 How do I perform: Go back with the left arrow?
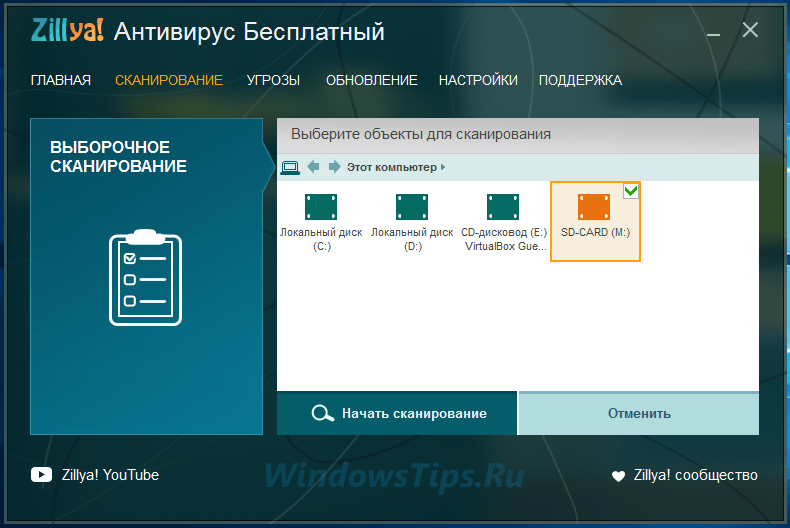(313, 167)
